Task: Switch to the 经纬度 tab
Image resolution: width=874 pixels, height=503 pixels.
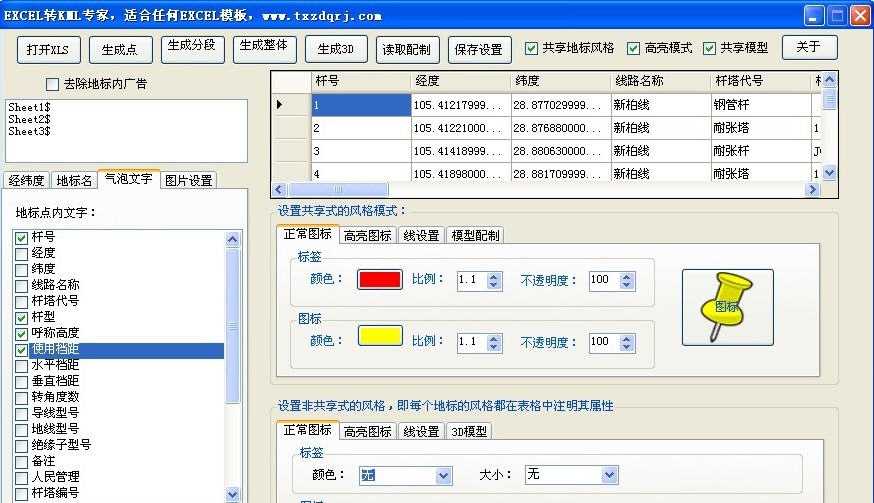Action: pos(26,181)
